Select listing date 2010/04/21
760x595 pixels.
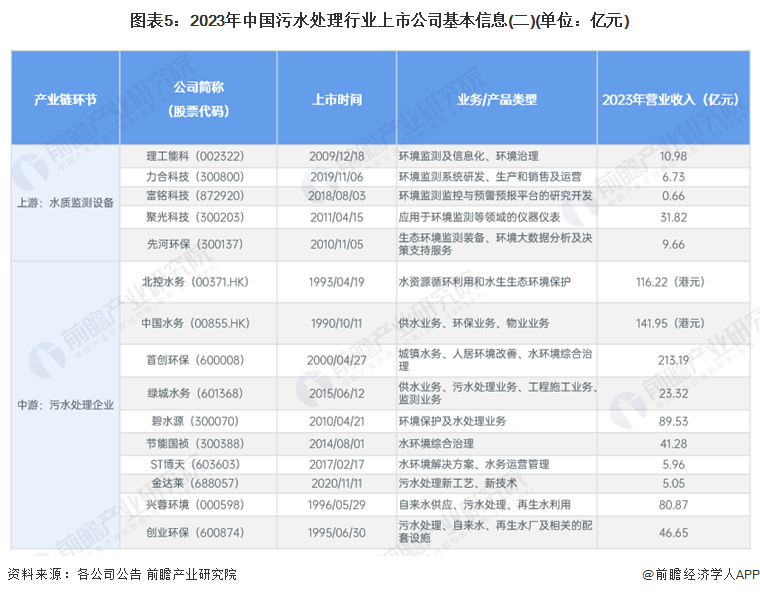(x=337, y=421)
